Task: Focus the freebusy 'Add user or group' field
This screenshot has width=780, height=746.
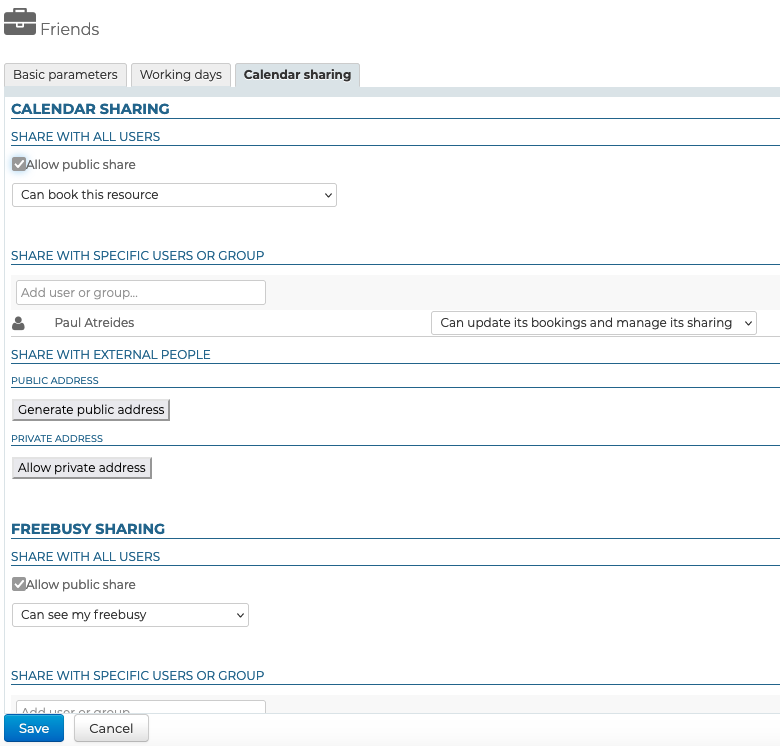Action: 141,706
